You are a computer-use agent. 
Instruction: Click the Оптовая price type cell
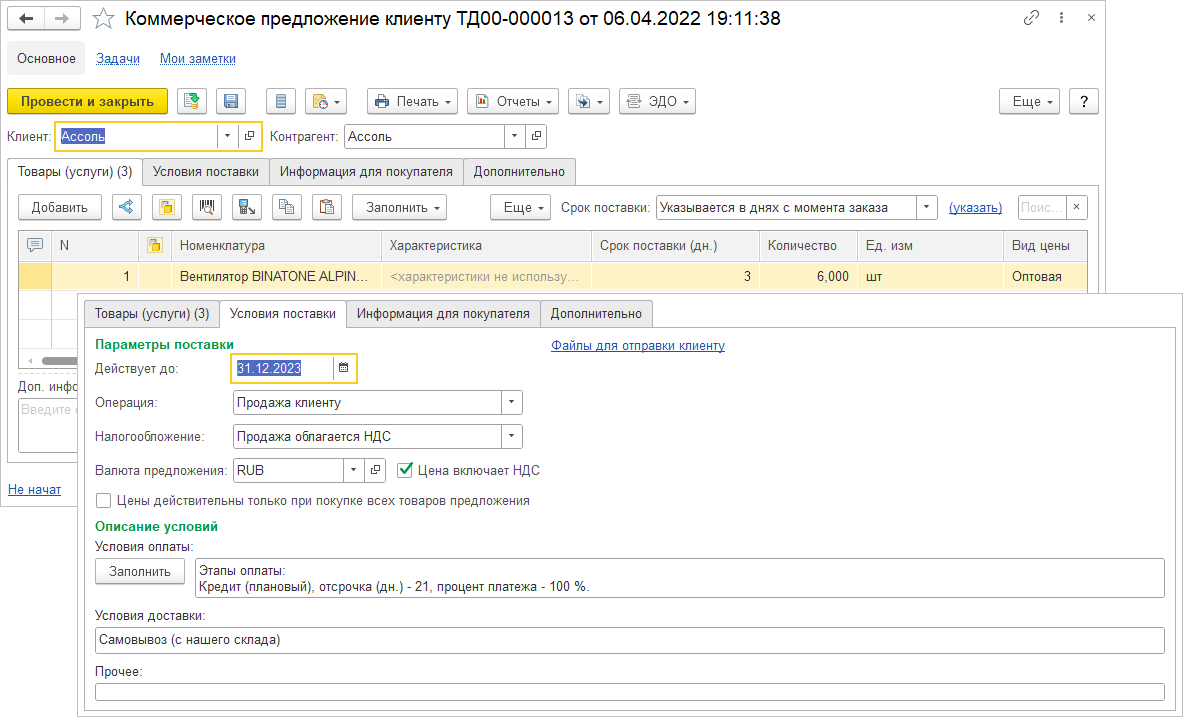click(1045, 276)
